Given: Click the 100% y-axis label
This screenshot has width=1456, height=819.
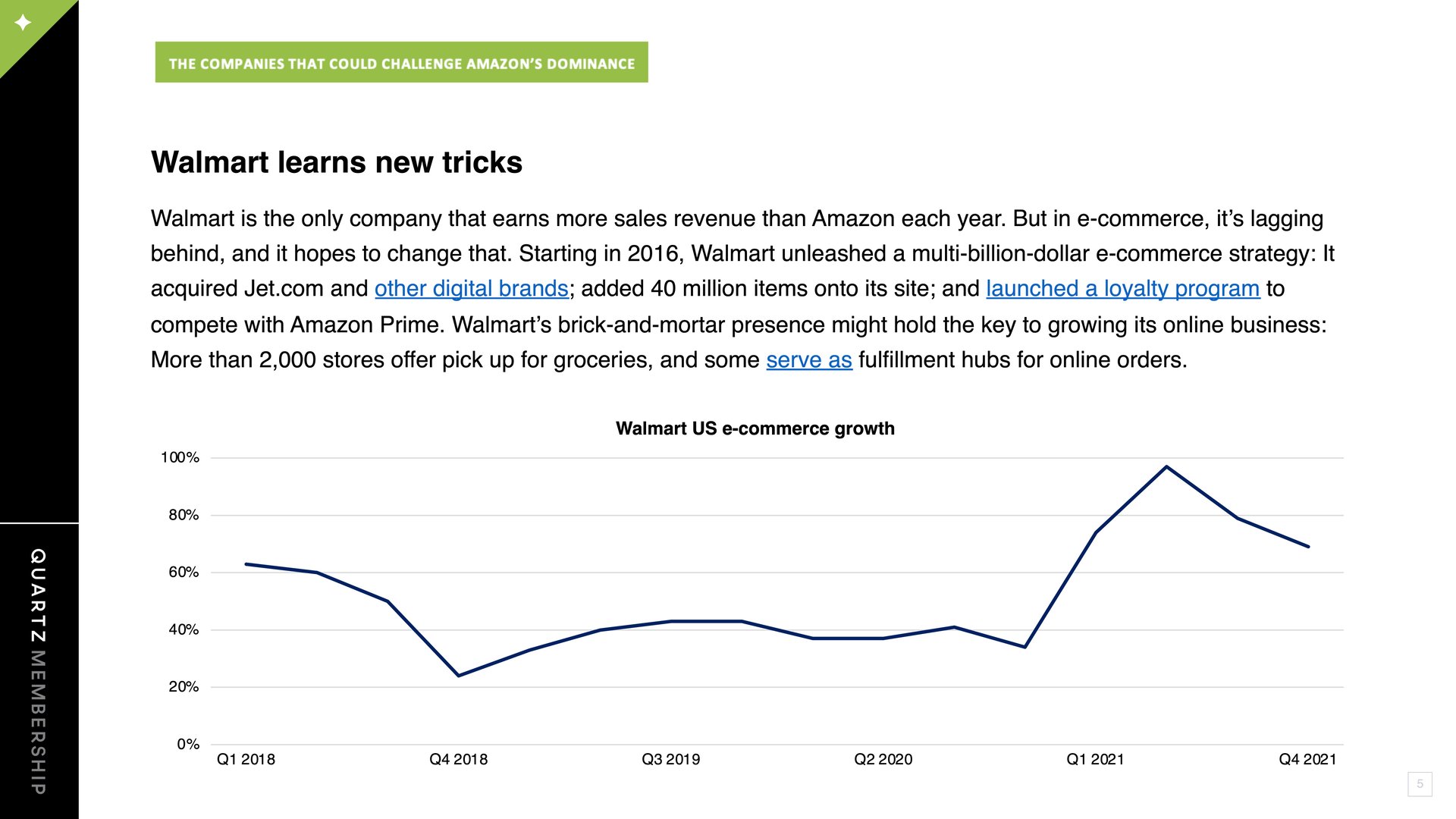Looking at the screenshot, I should pyautogui.click(x=180, y=457).
